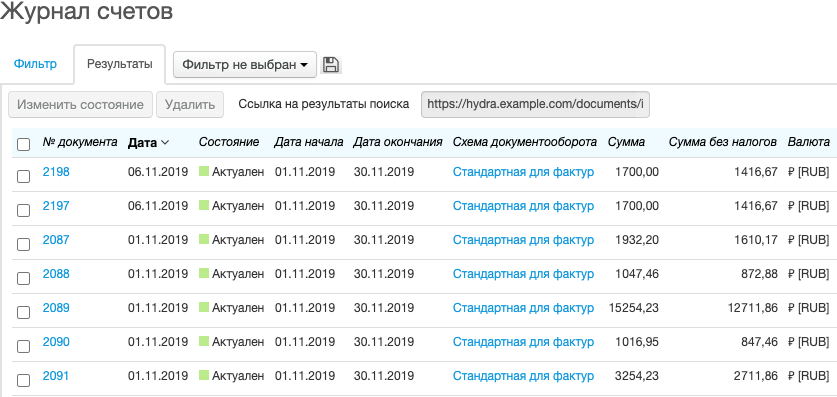Select the sum without tax 872,88
This screenshot has height=397, width=837.
(759, 274)
